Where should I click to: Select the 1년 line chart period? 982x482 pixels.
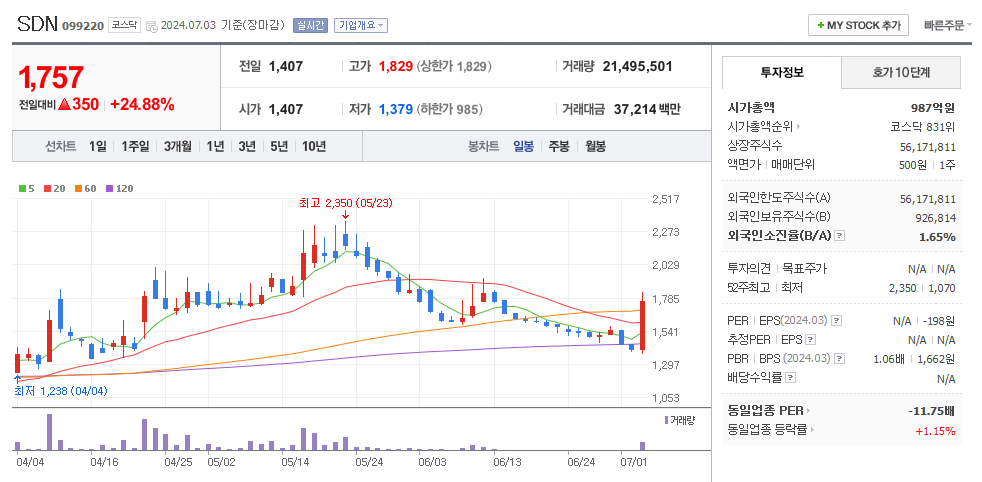tap(215, 146)
